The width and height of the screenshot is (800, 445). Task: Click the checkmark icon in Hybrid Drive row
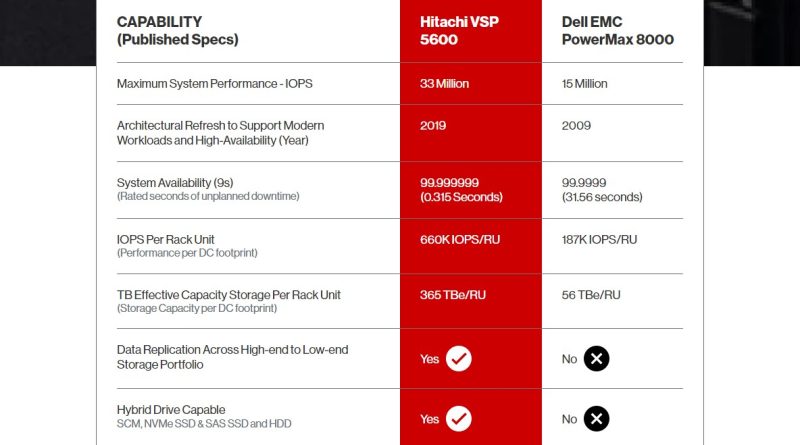pos(459,419)
